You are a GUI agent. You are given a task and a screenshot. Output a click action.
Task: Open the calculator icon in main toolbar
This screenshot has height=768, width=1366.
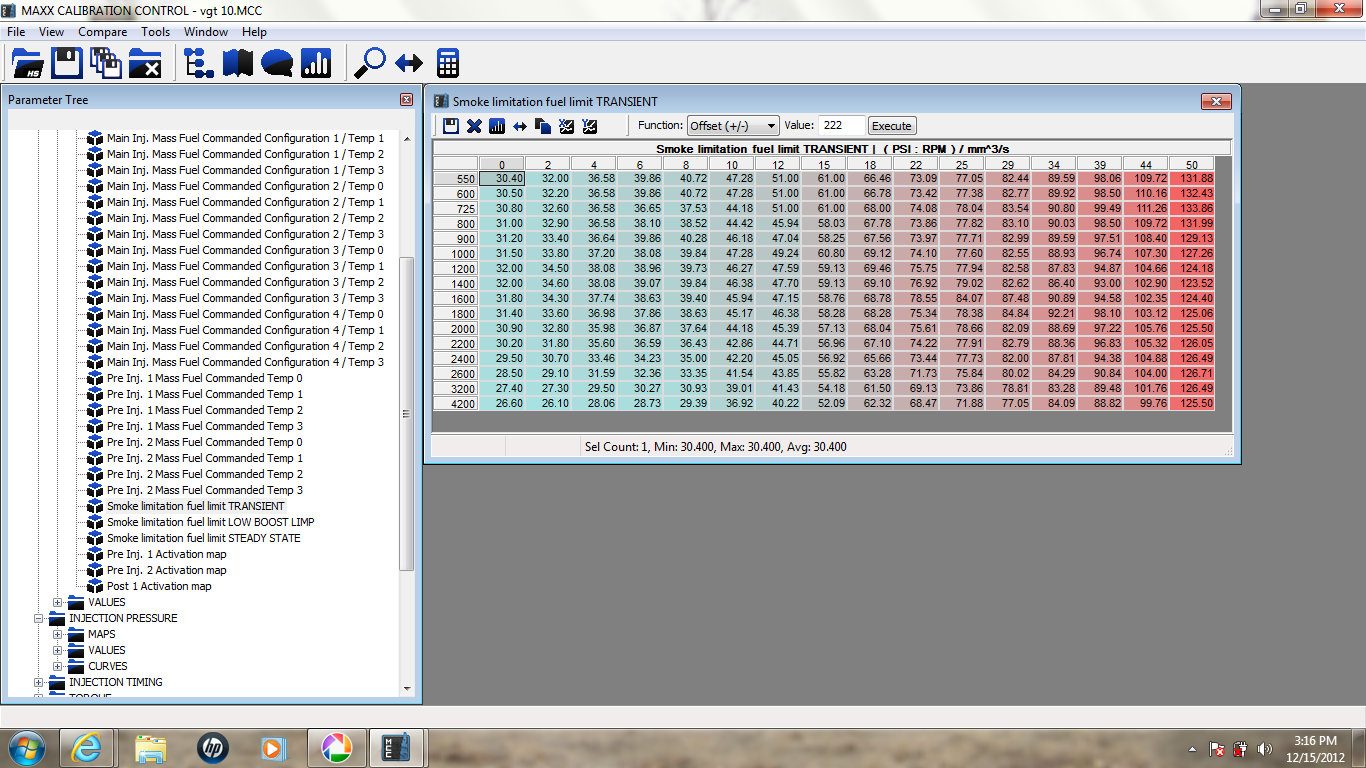(x=448, y=64)
